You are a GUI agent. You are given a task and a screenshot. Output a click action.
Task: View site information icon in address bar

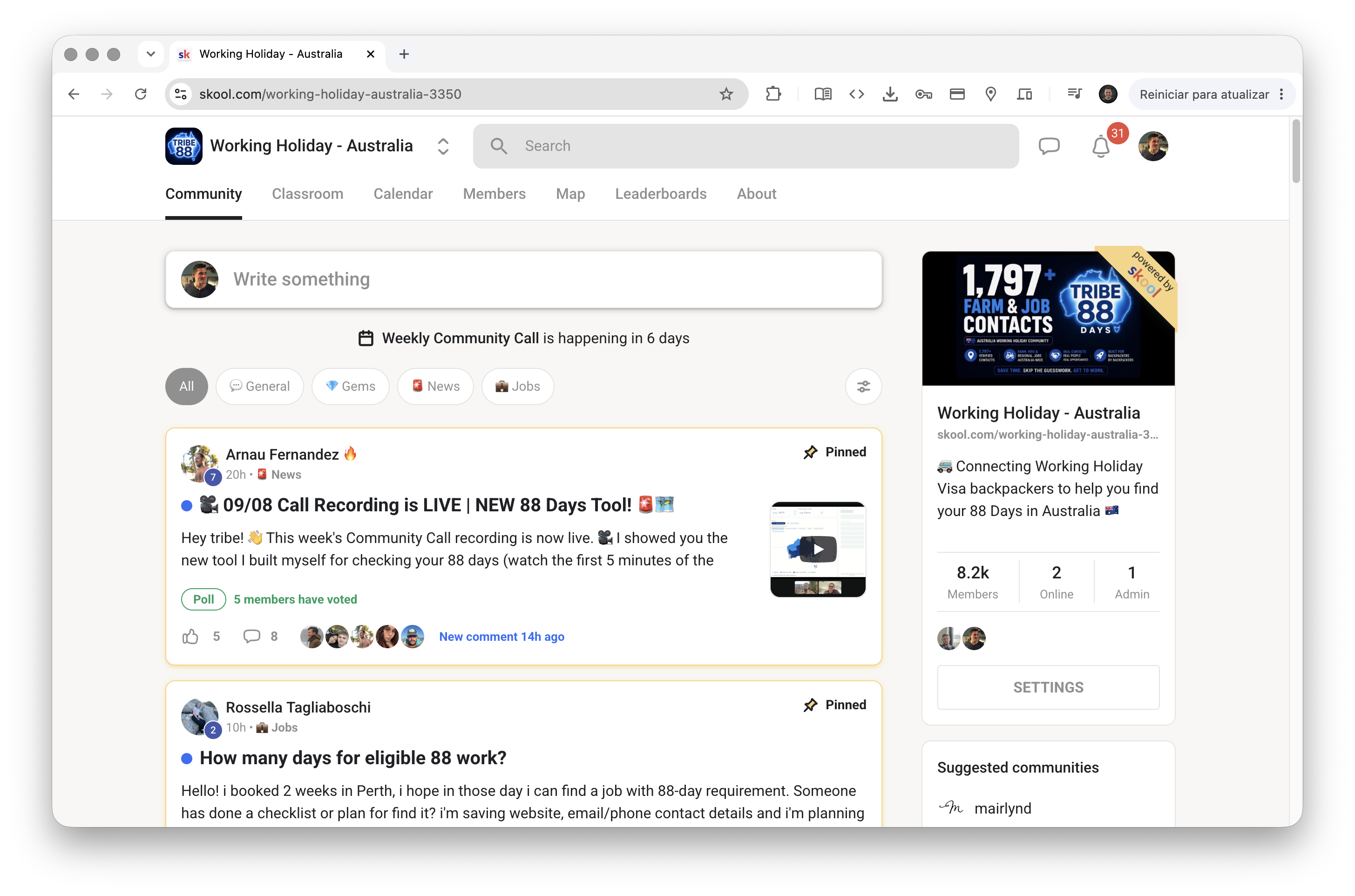[181, 94]
